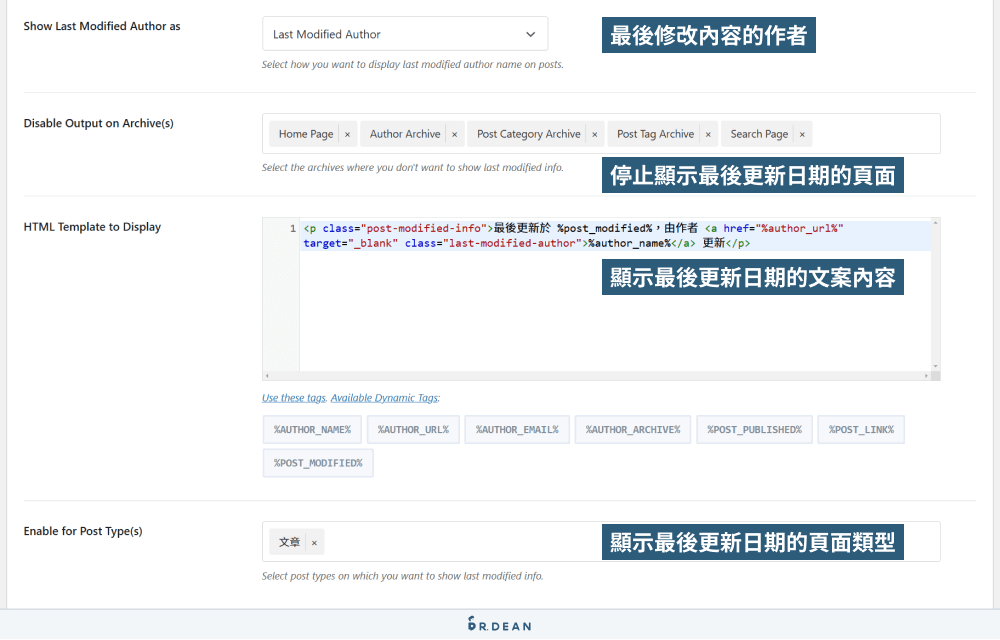Remove the Home Page archive chip

[x=347, y=133]
